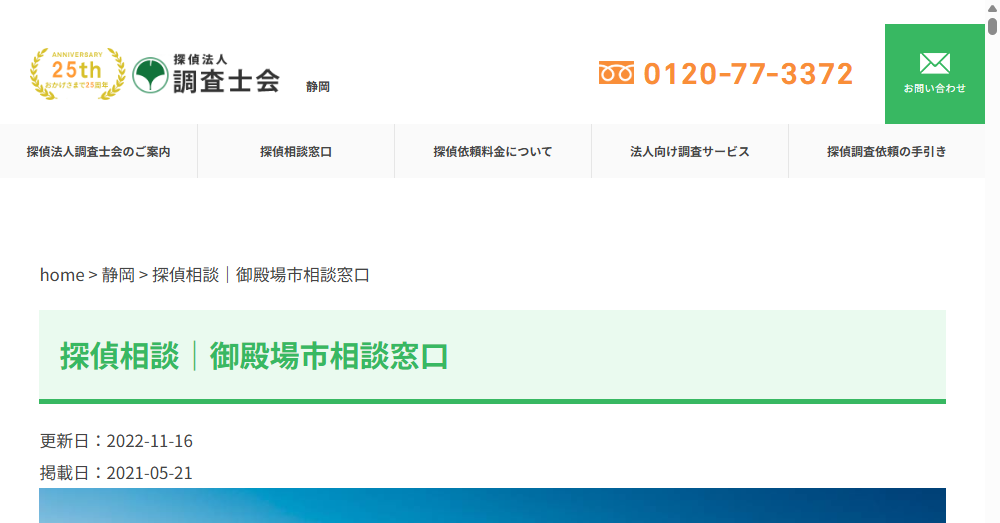This screenshot has width=1000, height=523.
Task: Click the 25th anniversary laurel badge
Action: (77, 74)
